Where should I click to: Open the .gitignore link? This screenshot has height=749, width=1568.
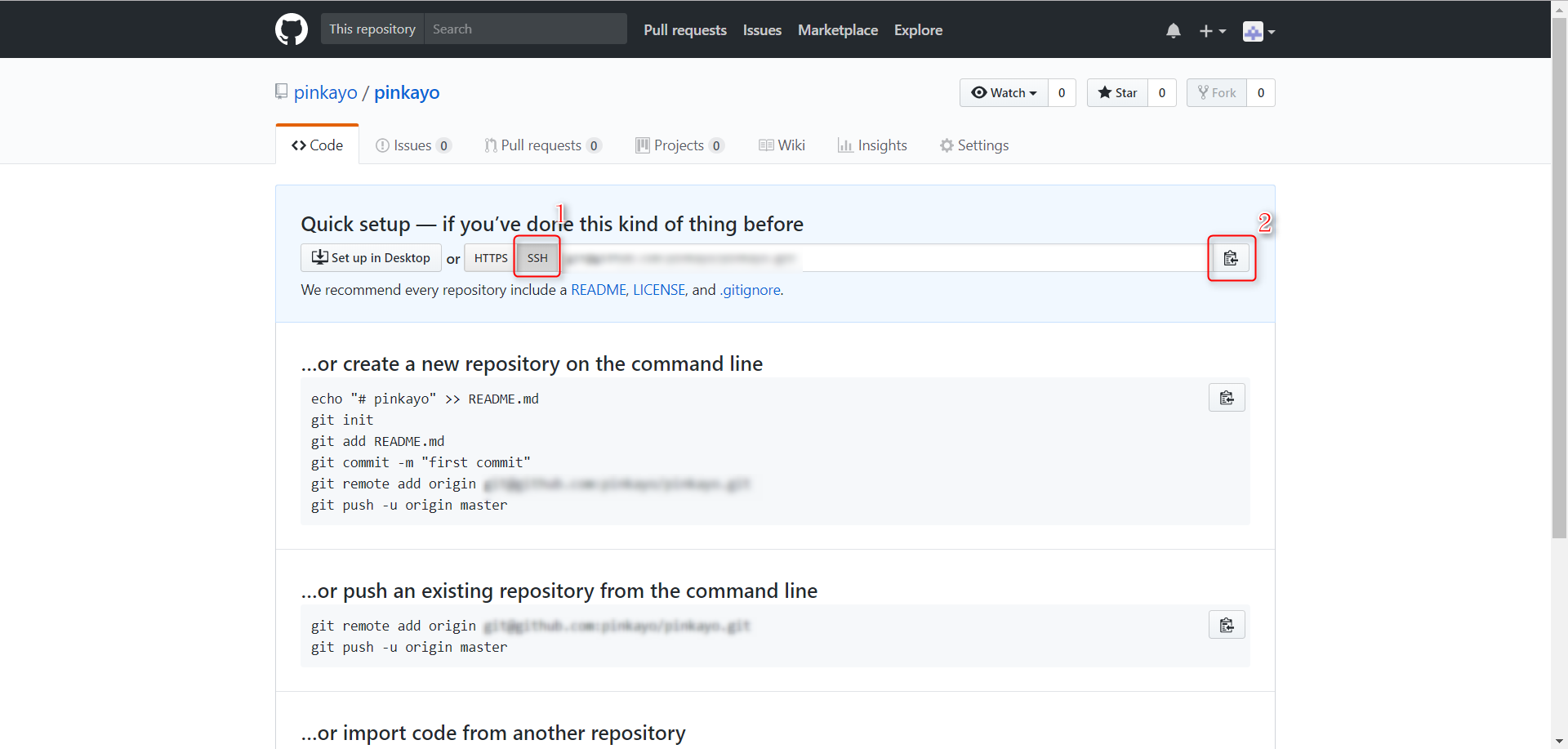tap(750, 290)
